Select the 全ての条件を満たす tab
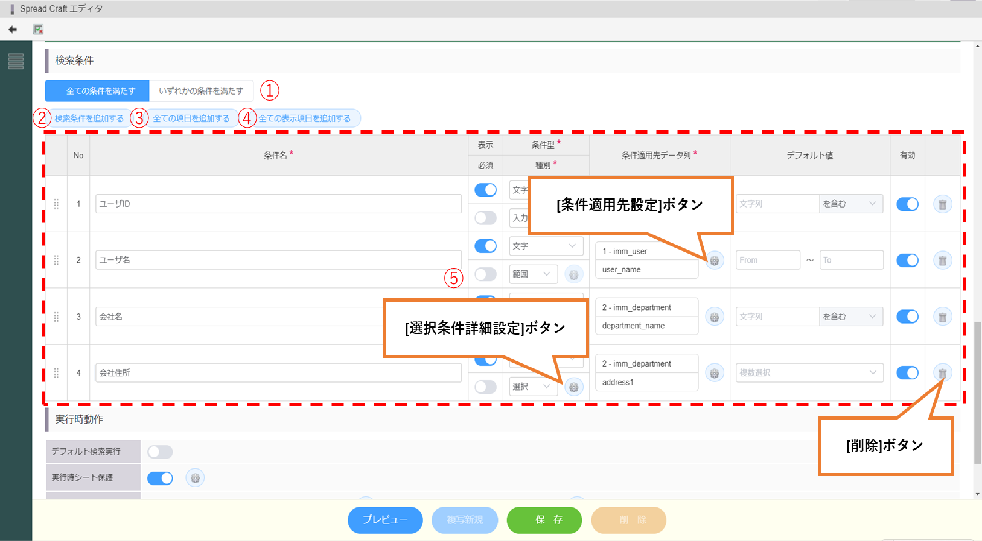The height and width of the screenshot is (541, 982). pyautogui.click(x=98, y=90)
